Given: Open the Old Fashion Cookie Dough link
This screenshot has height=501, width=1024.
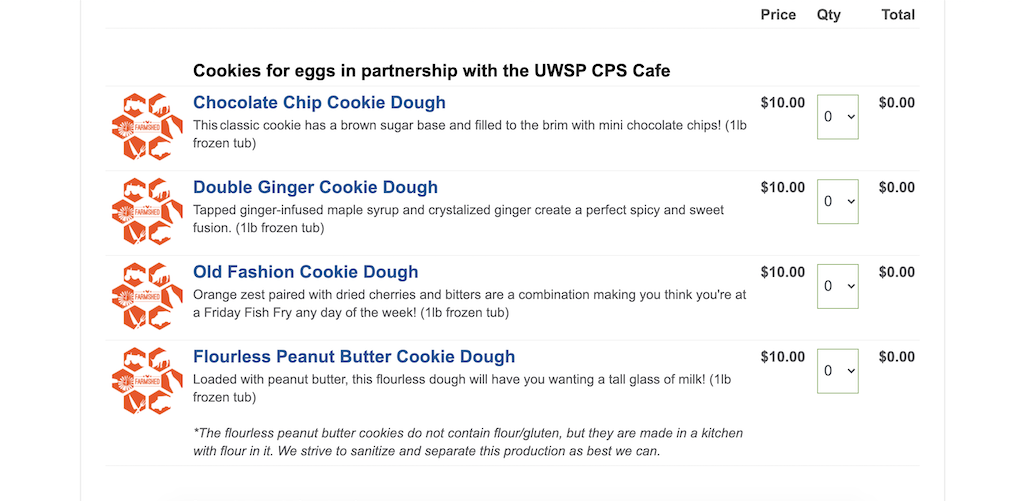Looking at the screenshot, I should pyautogui.click(x=306, y=272).
